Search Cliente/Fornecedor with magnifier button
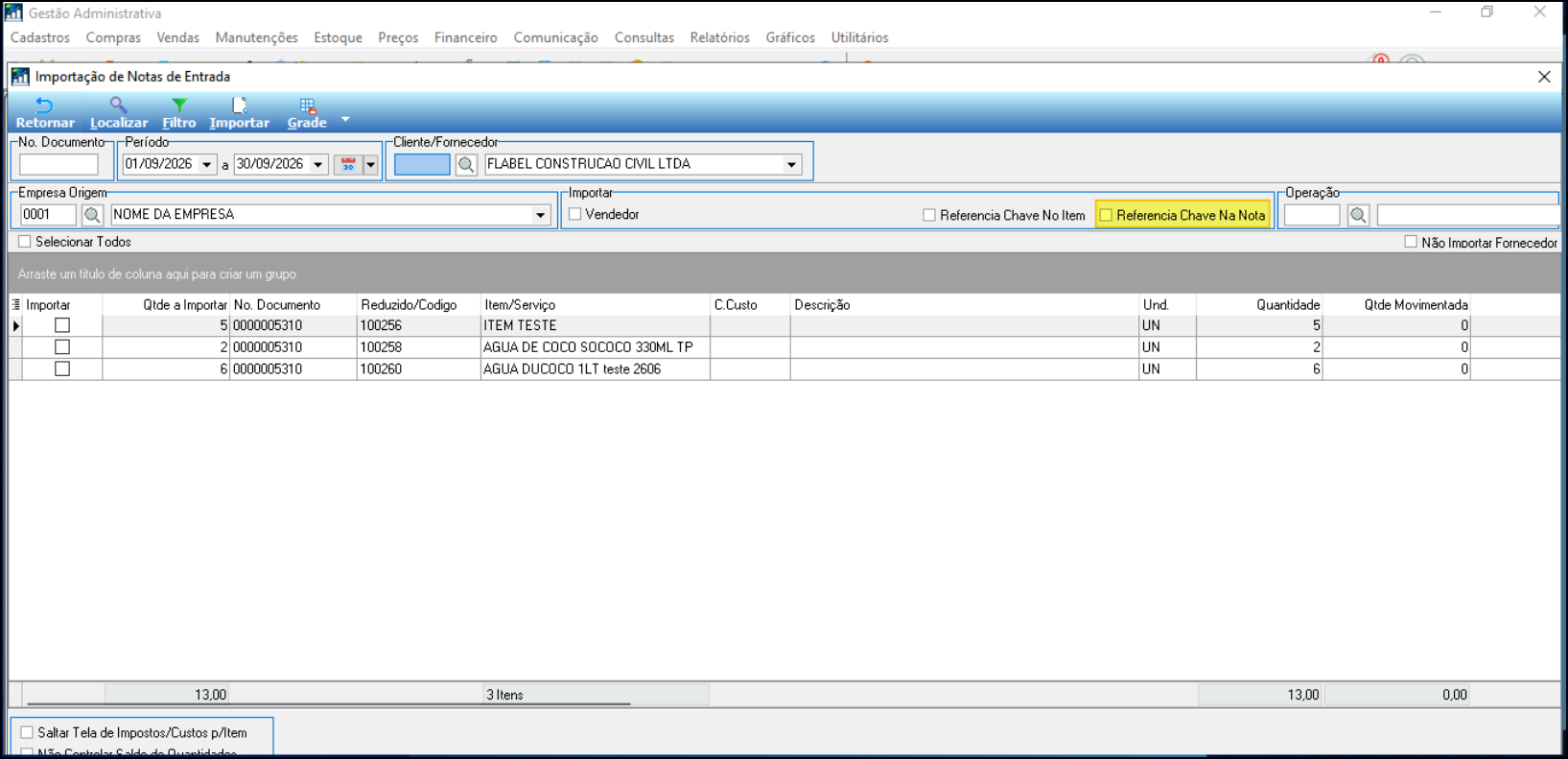Viewport: 1568px width, 759px height. coord(466,164)
